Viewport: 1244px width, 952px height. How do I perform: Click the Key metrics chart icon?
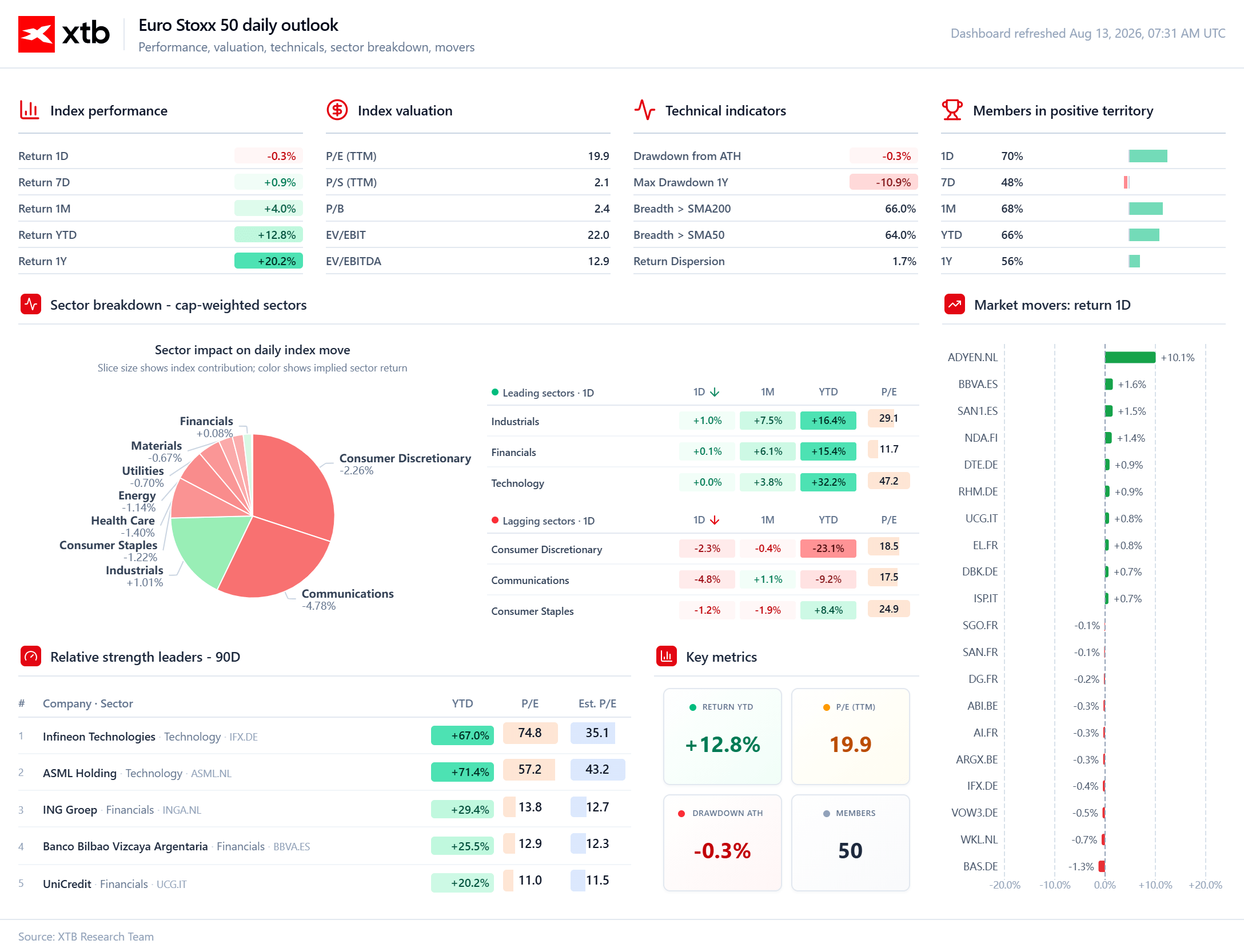tap(667, 657)
